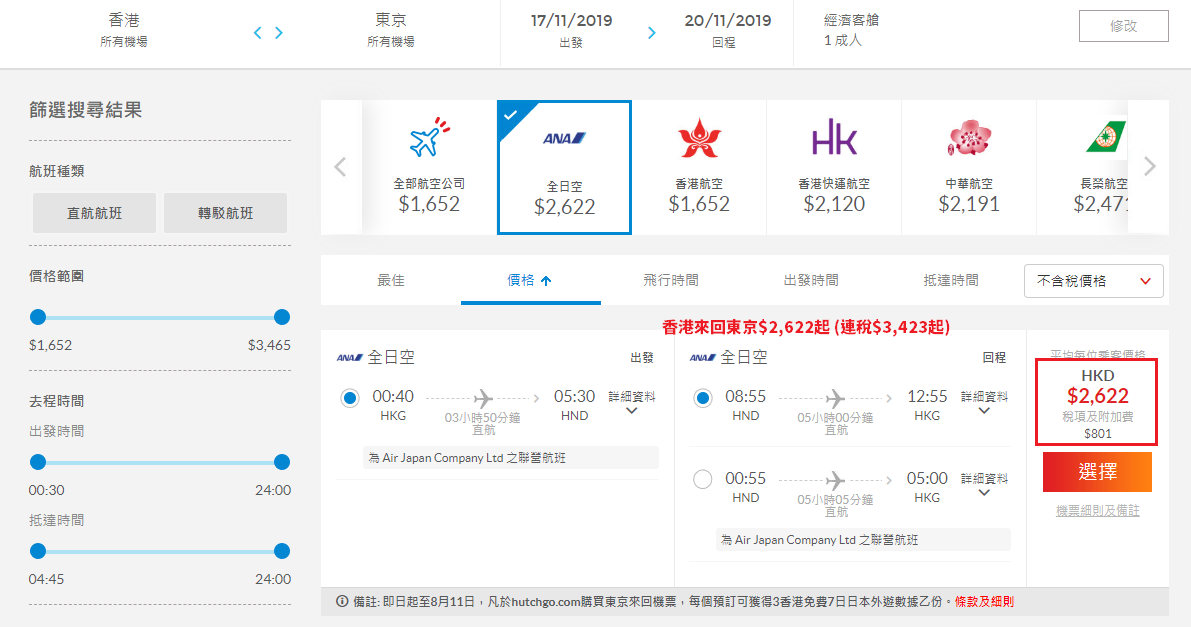Viewport: 1191px width, 627px height.
Task: Choose the 長榮航空 green logo
Action: pos(1105,138)
